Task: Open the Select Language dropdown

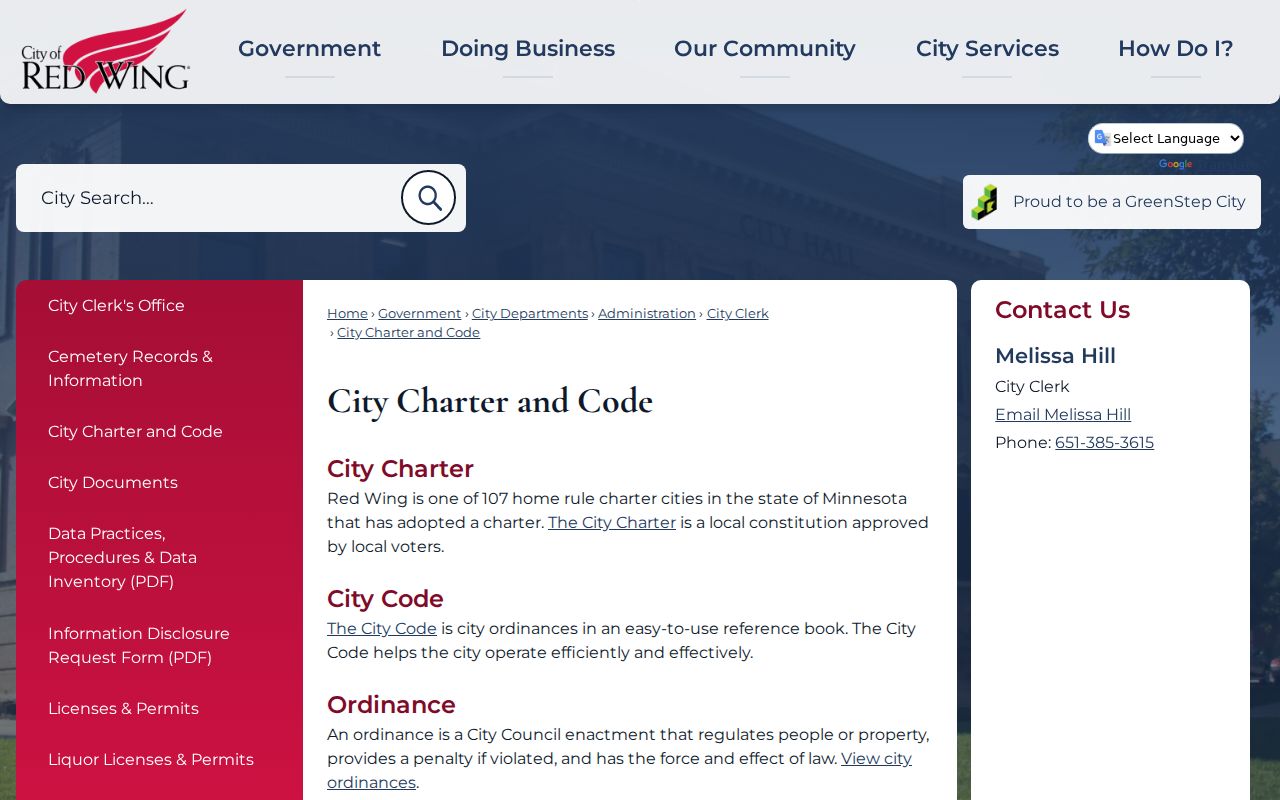Action: click(1166, 139)
